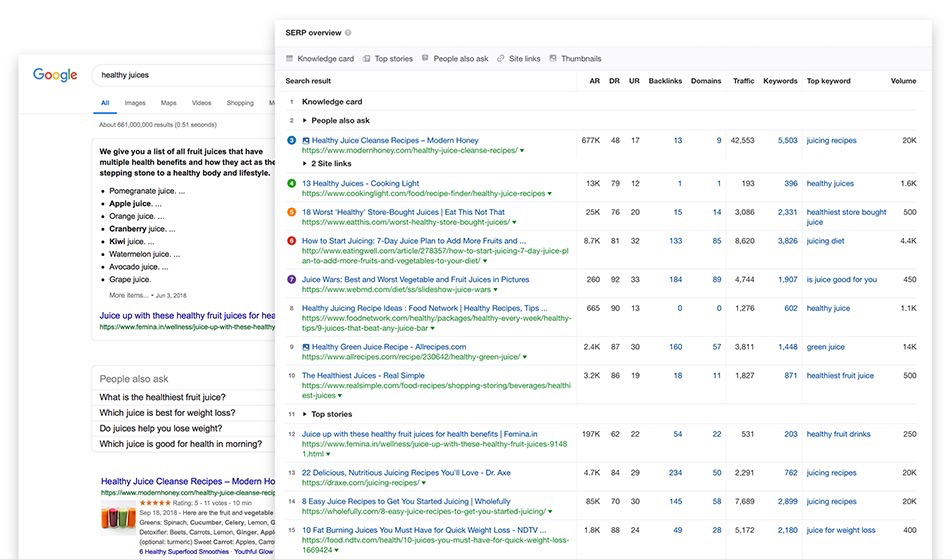The width and height of the screenshot is (952, 560).
Task: Click the Site links legend icon
Action: (501, 59)
